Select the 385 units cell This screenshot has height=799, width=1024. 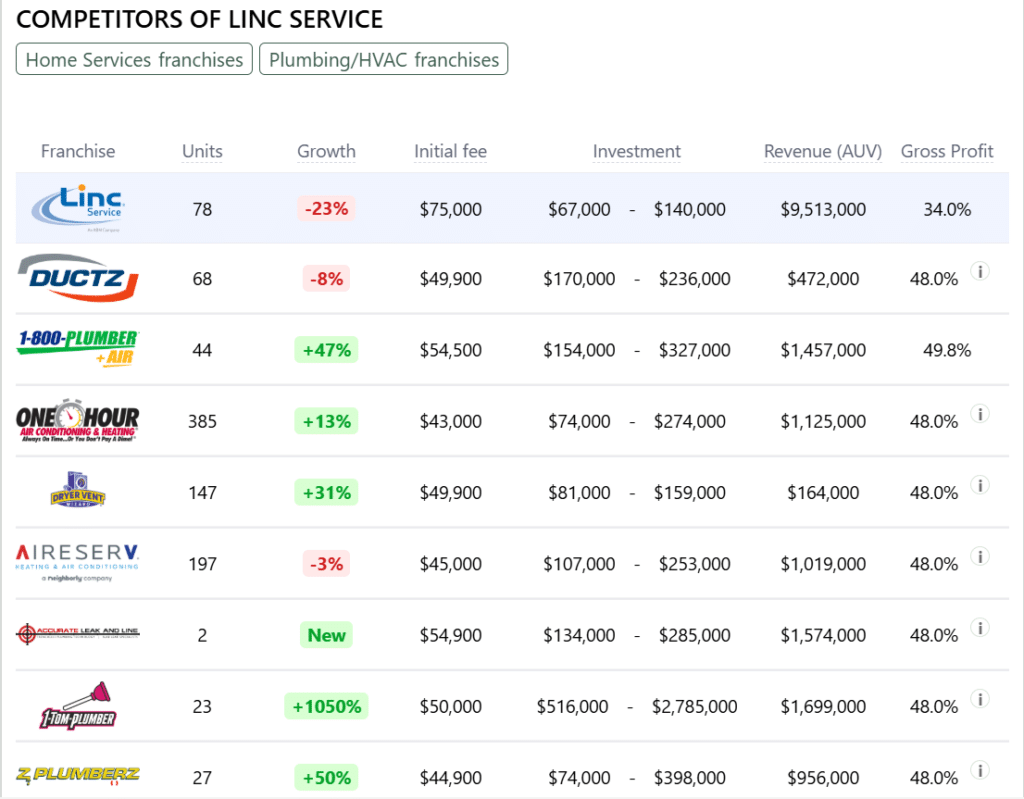202,421
